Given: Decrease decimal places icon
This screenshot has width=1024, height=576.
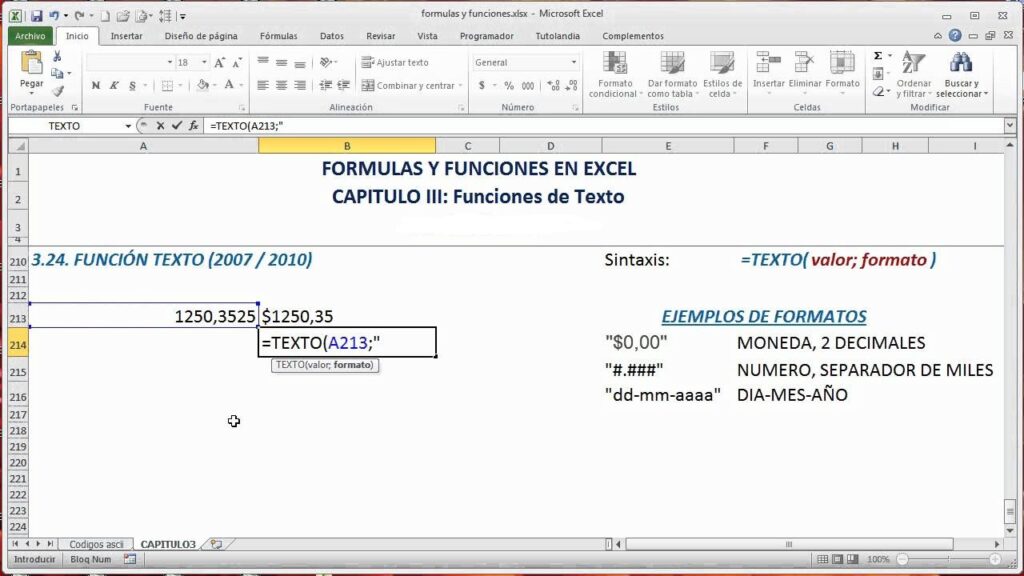Looking at the screenshot, I should [x=571, y=86].
